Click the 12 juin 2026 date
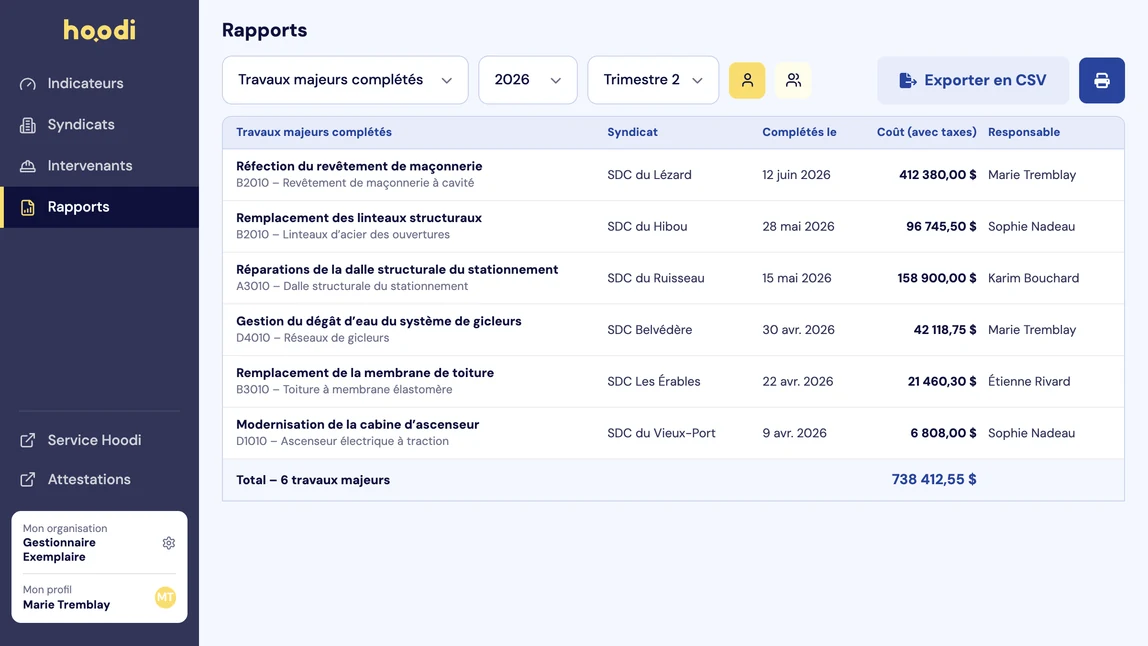 796,175
